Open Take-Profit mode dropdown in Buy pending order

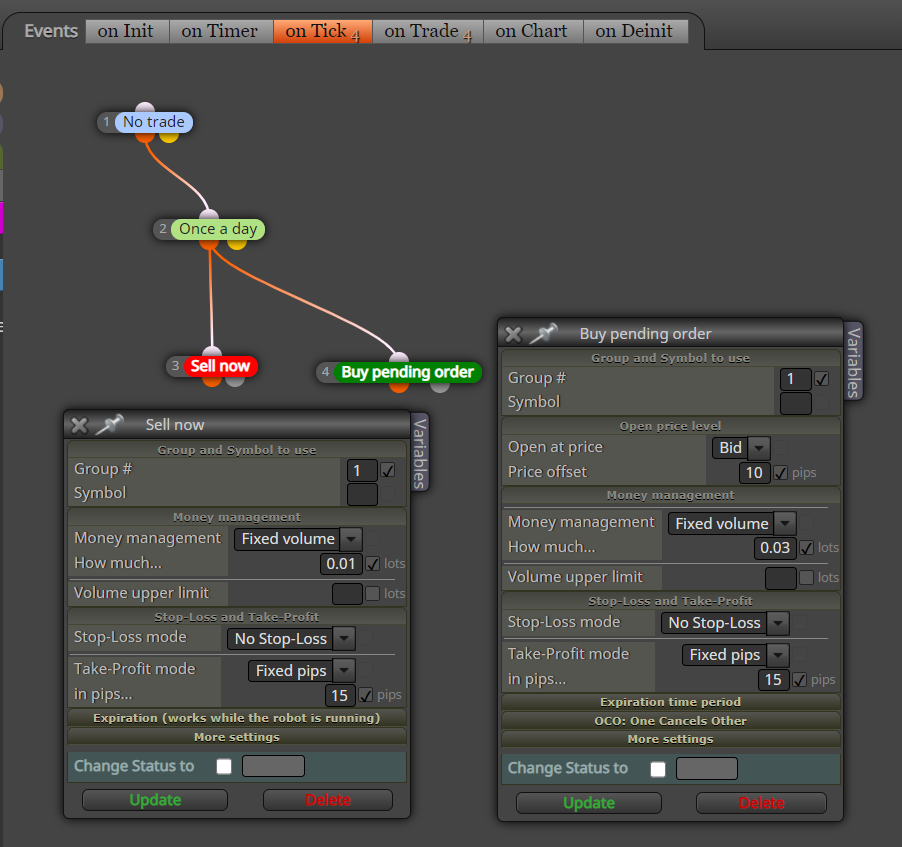pyautogui.click(x=735, y=655)
